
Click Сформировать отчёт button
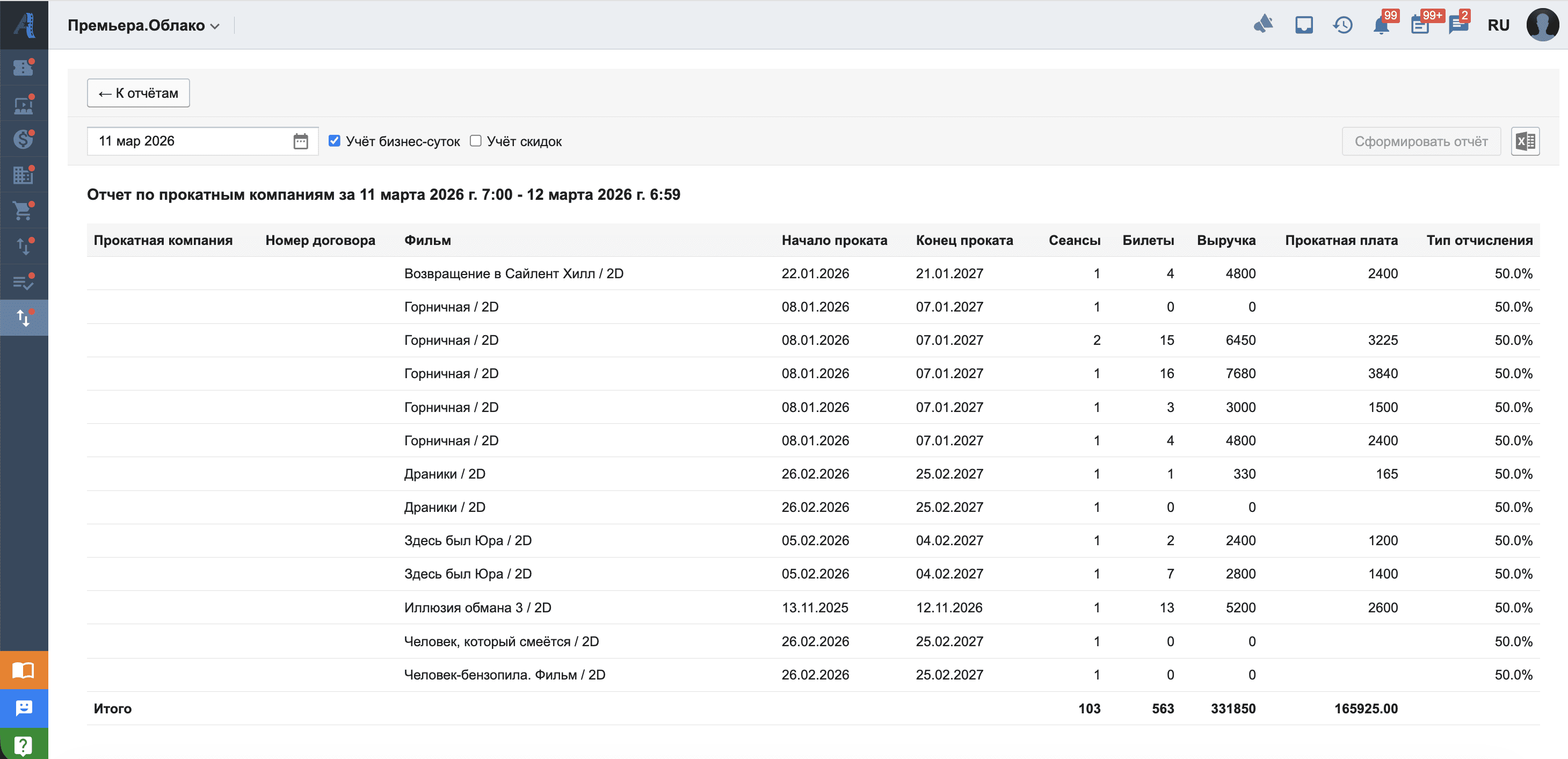(1420, 141)
